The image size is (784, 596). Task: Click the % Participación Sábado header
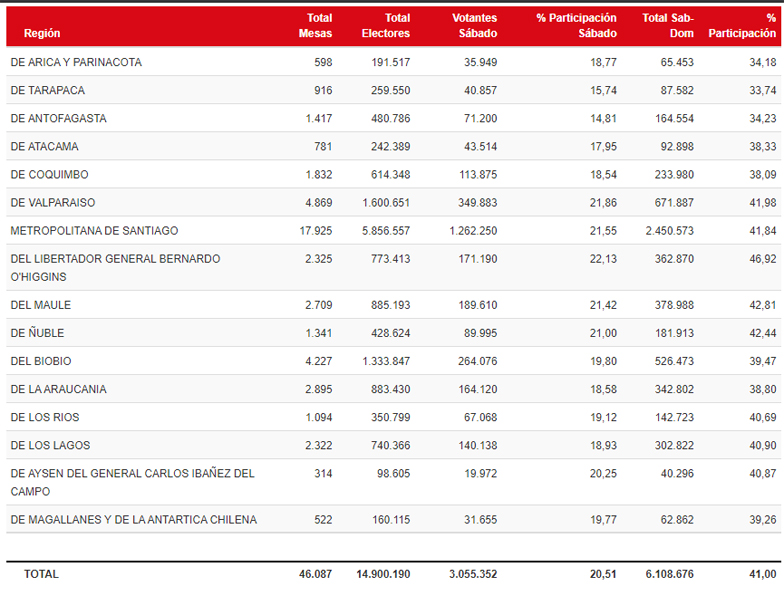576,25
